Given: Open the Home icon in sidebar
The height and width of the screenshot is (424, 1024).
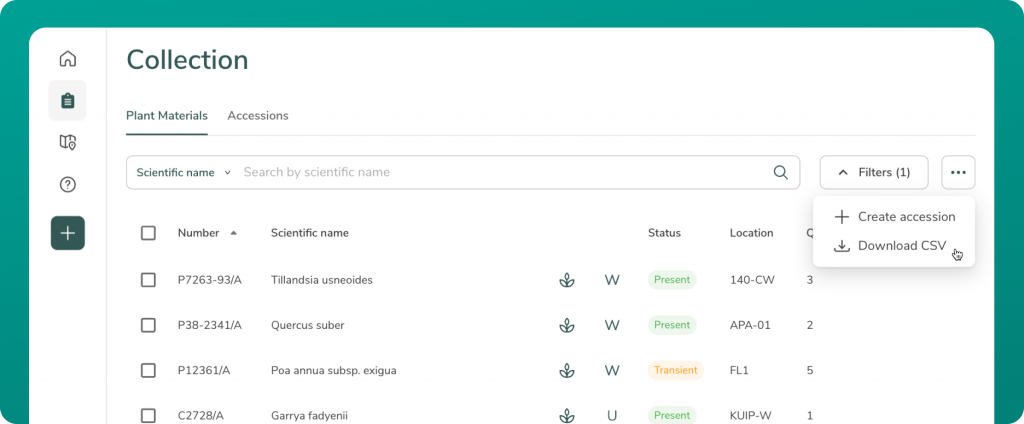Looking at the screenshot, I should (x=67, y=59).
